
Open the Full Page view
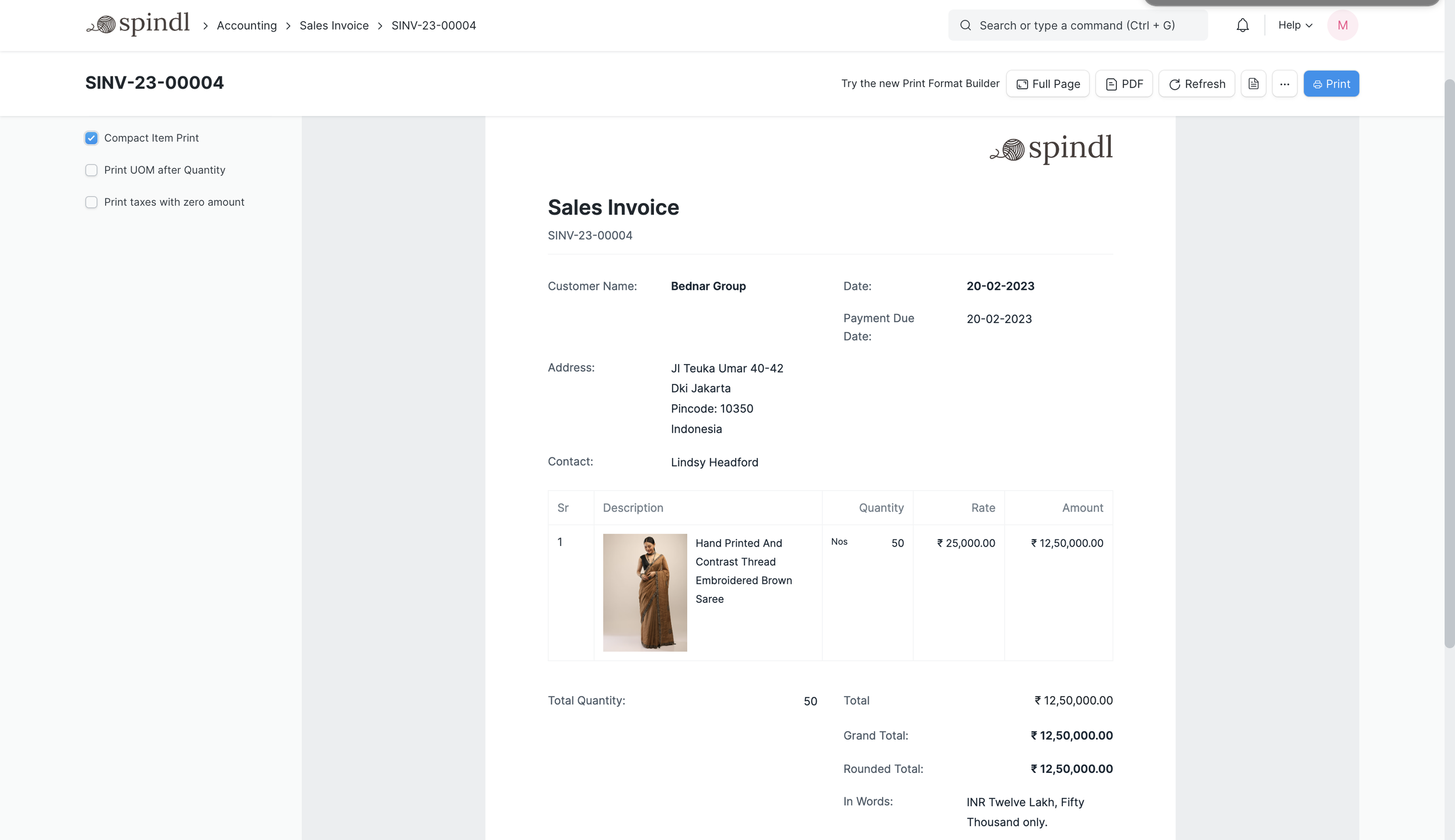(x=1048, y=84)
